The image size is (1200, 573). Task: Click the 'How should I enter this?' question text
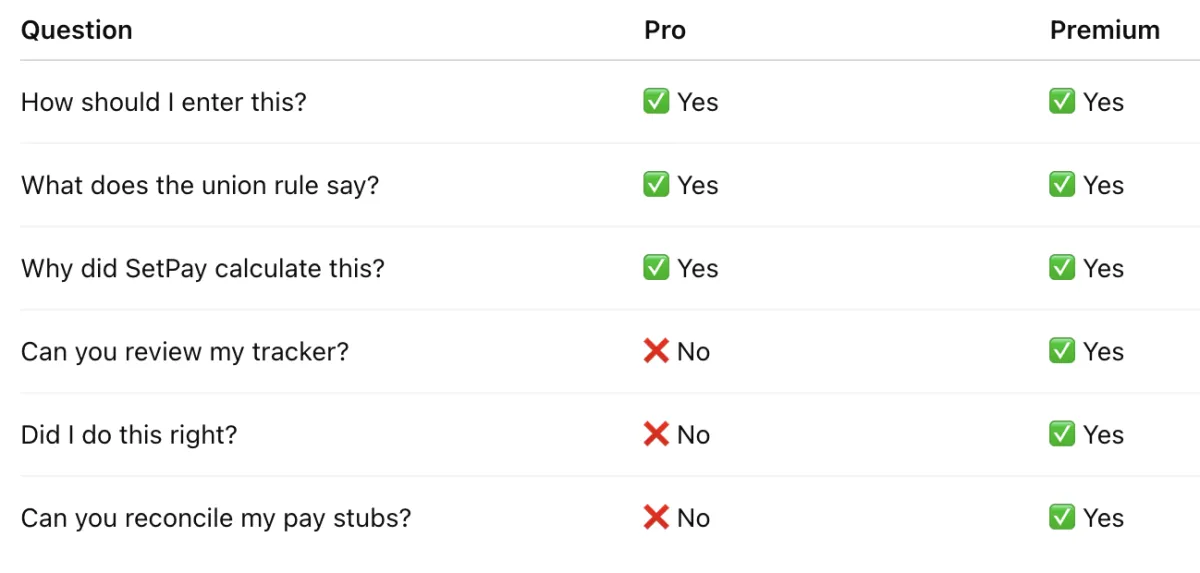(x=164, y=102)
